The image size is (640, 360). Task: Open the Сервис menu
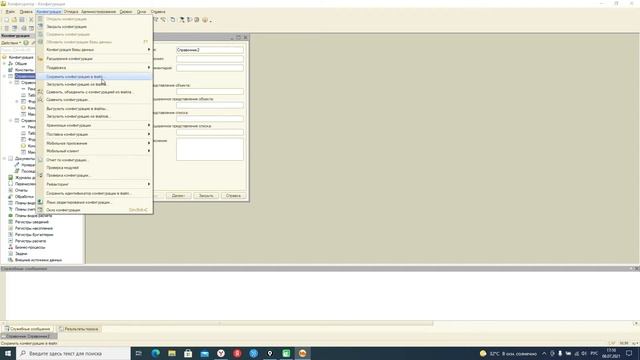pos(126,12)
